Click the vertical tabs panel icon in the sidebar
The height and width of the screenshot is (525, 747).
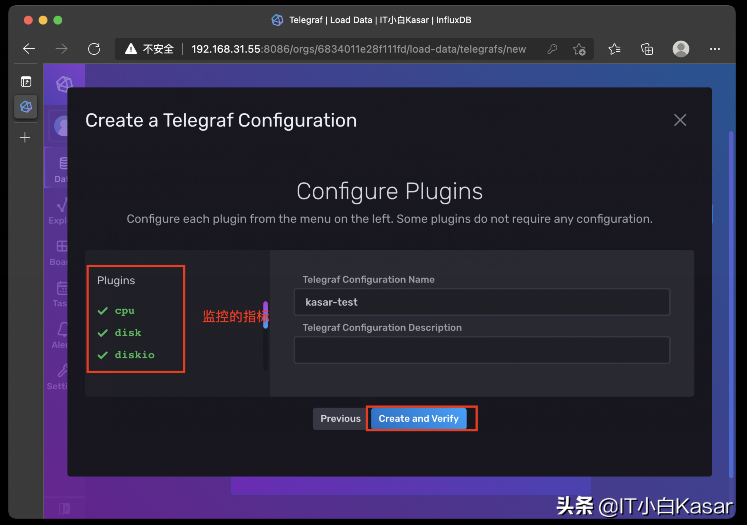26,81
